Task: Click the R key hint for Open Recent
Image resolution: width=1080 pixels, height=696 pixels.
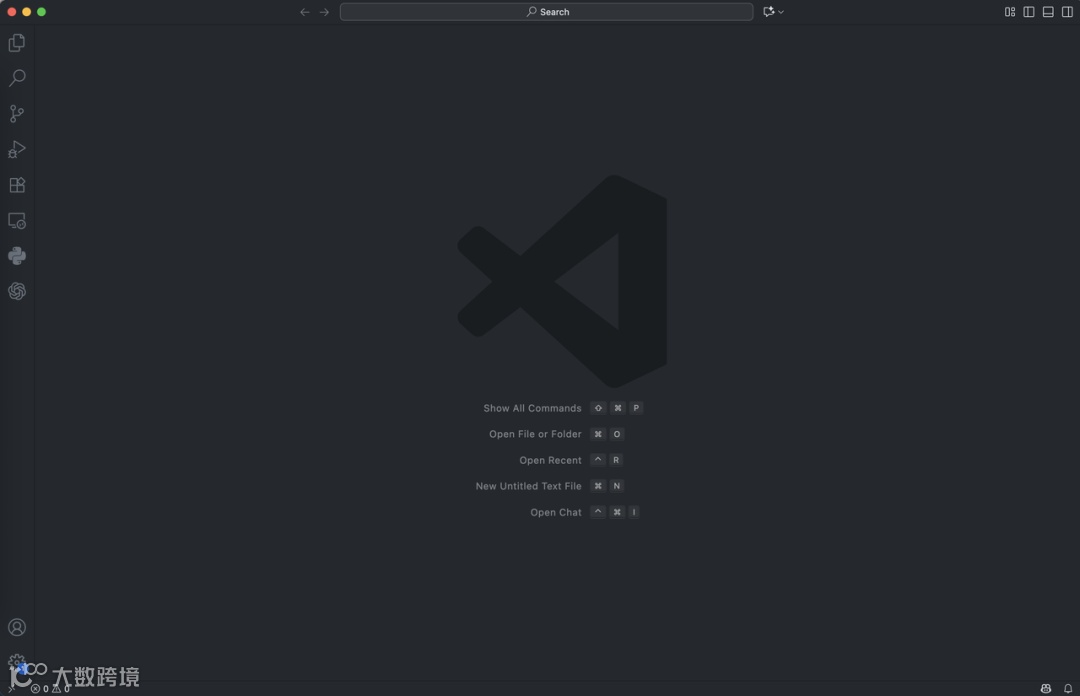Action: point(616,460)
